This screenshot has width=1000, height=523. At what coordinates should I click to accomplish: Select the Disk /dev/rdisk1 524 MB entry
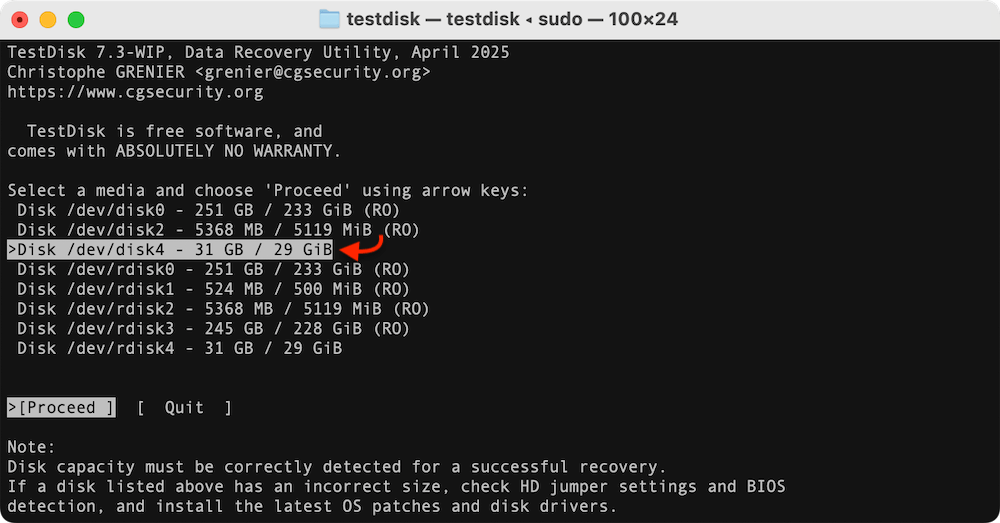pos(213,289)
